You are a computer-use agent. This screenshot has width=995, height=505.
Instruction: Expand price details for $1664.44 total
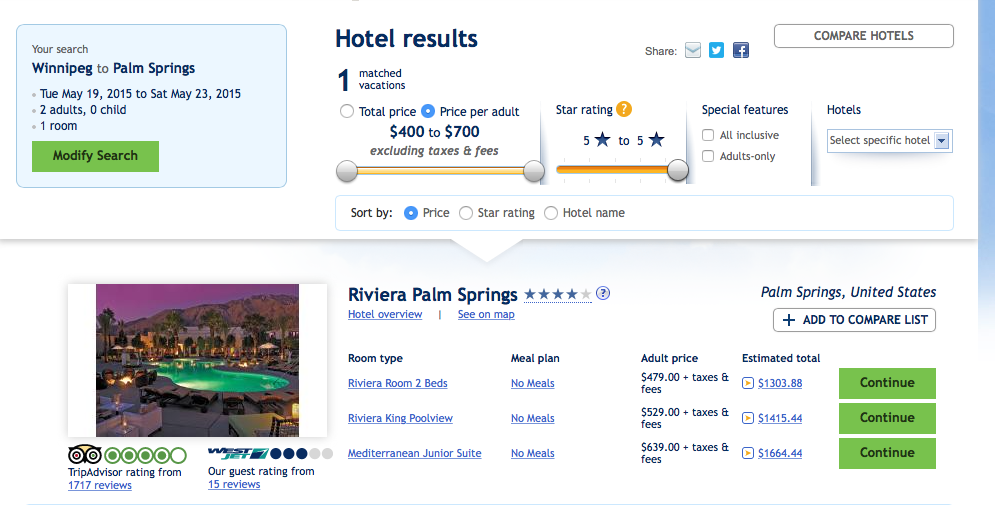748,453
